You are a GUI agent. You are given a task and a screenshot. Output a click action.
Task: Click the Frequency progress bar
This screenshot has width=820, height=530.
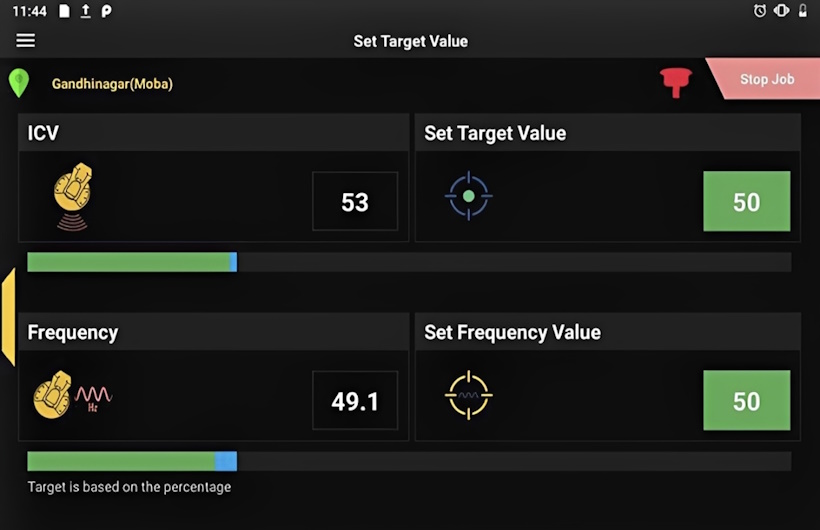pos(408,461)
